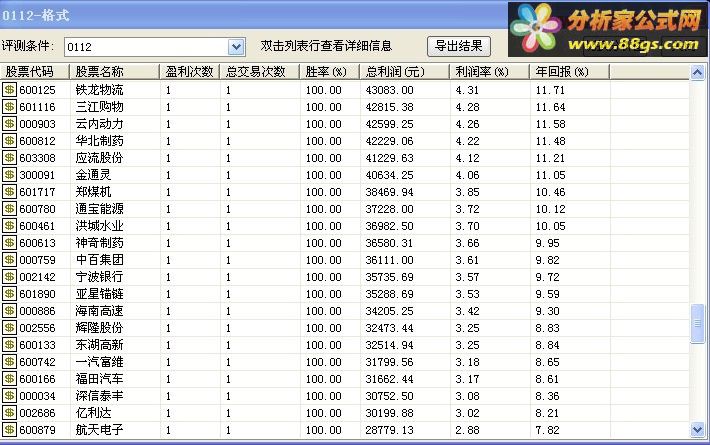Viewport: 710px width, 445px height.
Task: Select stock name 云内动力
Action: 99,124
